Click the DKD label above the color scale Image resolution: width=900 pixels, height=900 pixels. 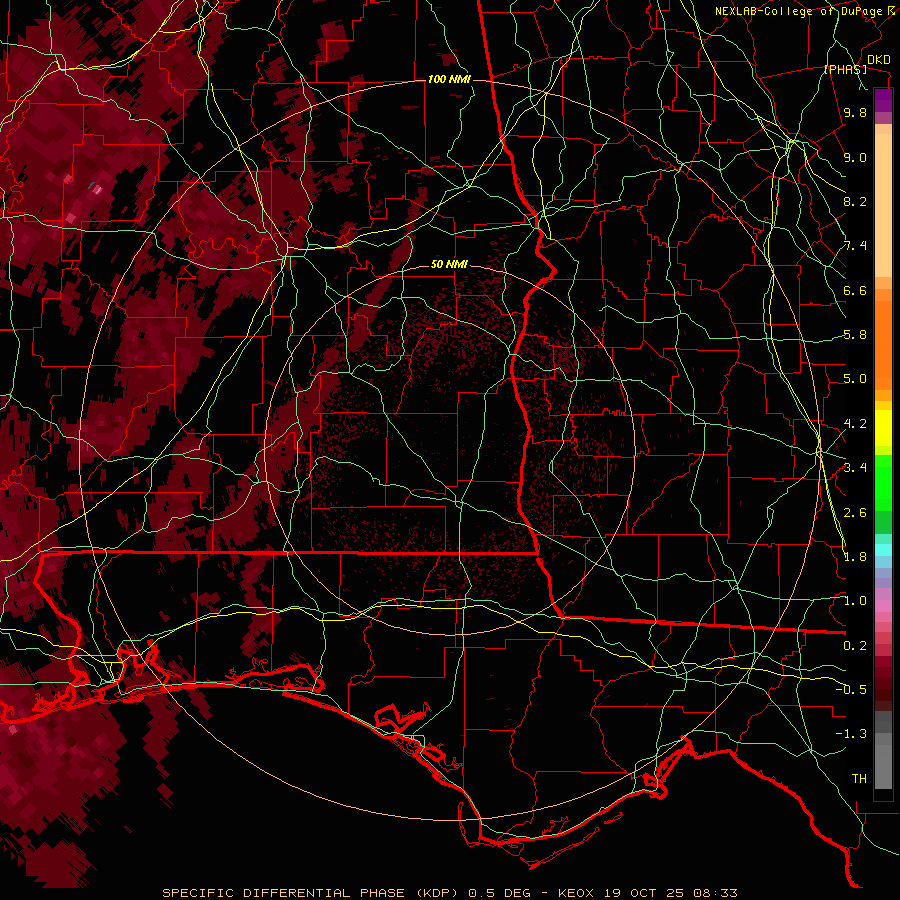(x=879, y=60)
